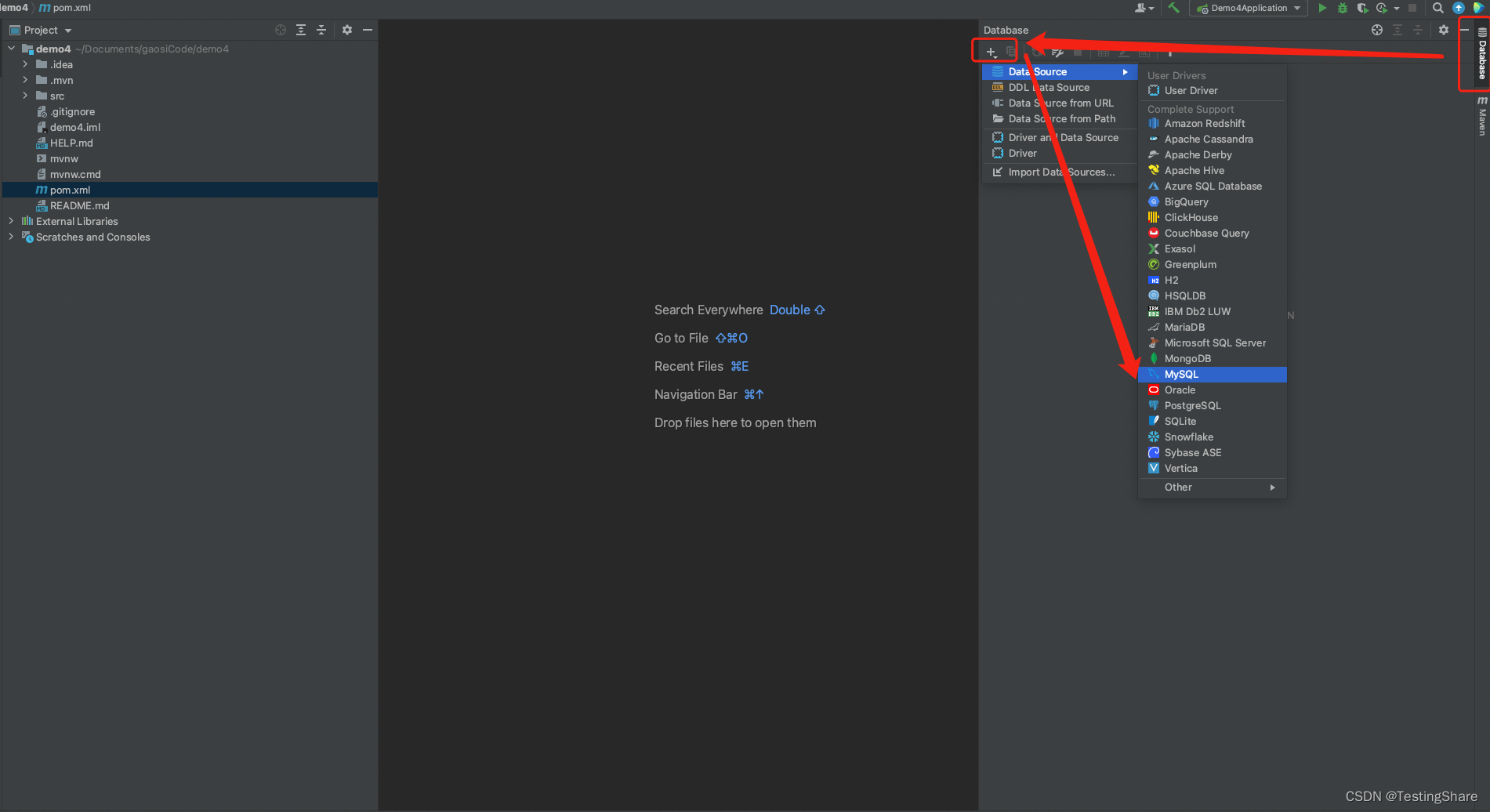This screenshot has width=1490, height=812.
Task: Expand Scratches and Consoles arrow
Action: click(12, 237)
